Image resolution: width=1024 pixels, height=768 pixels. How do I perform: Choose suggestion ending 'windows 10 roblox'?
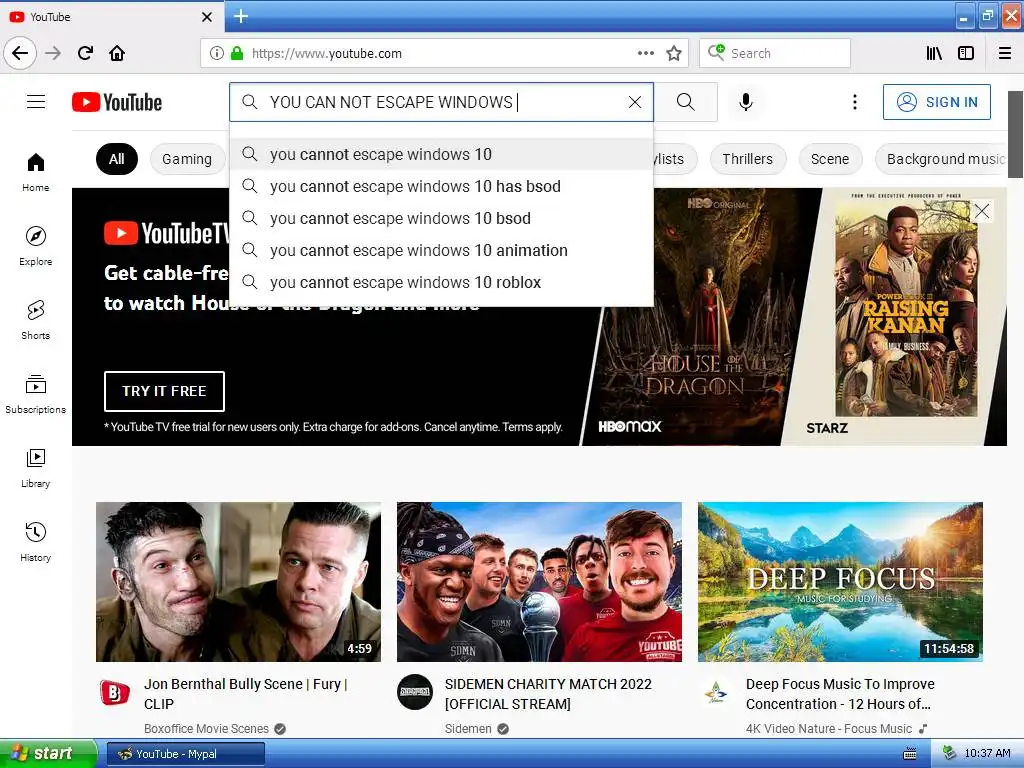tap(441, 282)
